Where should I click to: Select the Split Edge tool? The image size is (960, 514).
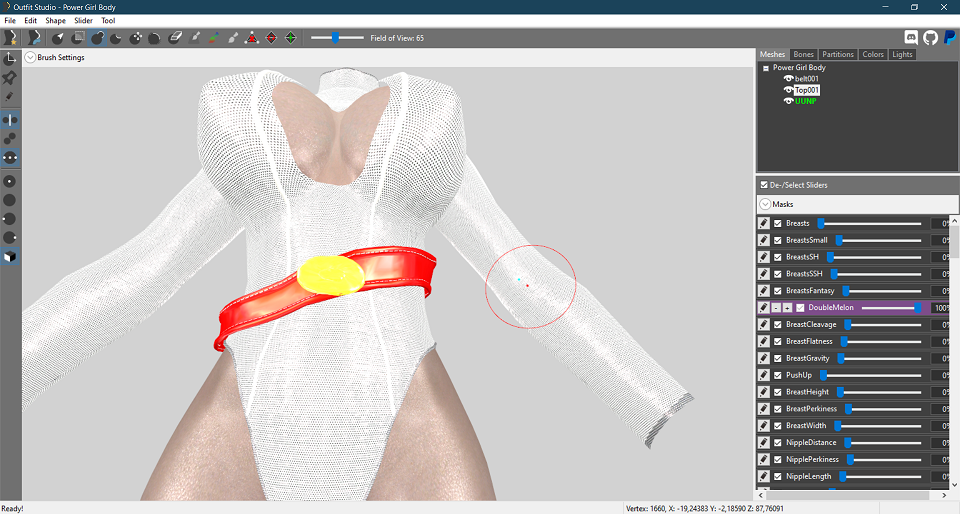(x=291, y=38)
